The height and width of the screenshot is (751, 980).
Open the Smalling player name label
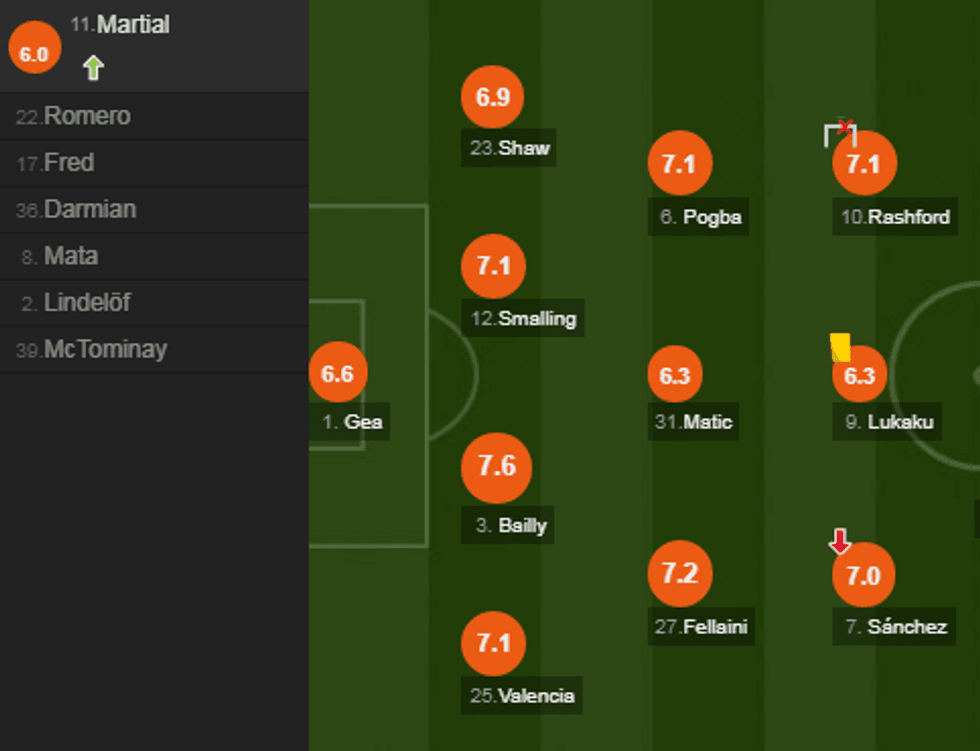click(x=523, y=319)
